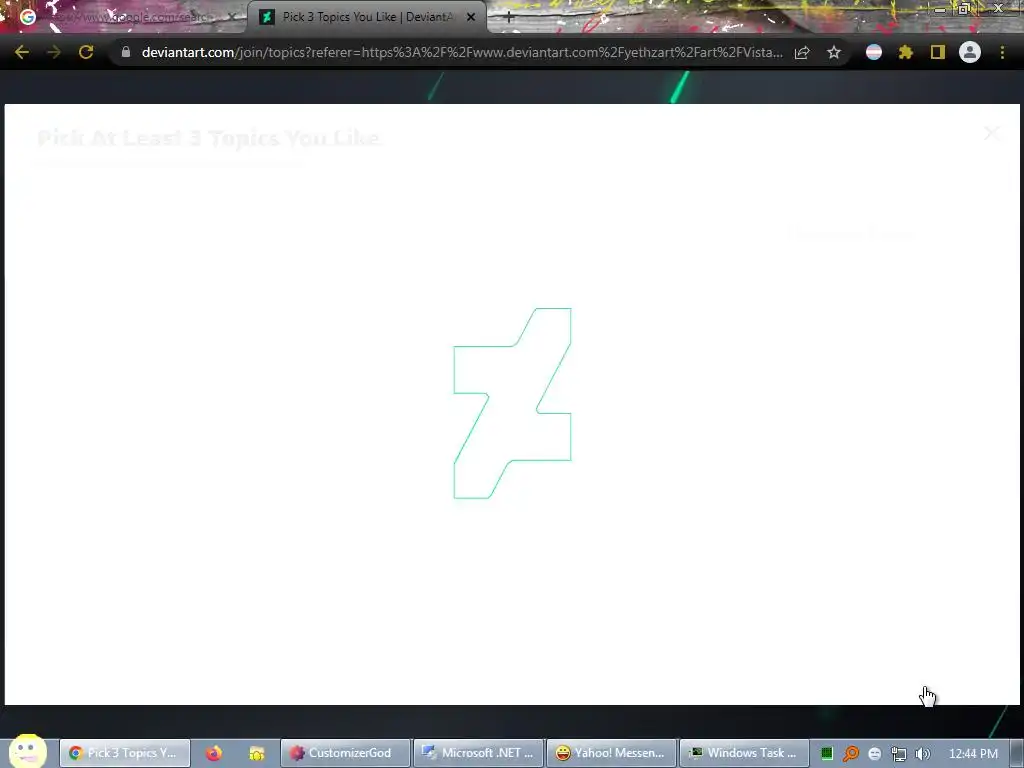The width and height of the screenshot is (1024, 768).
Task: Open the Extensions puzzle piece menu
Action: click(906, 52)
